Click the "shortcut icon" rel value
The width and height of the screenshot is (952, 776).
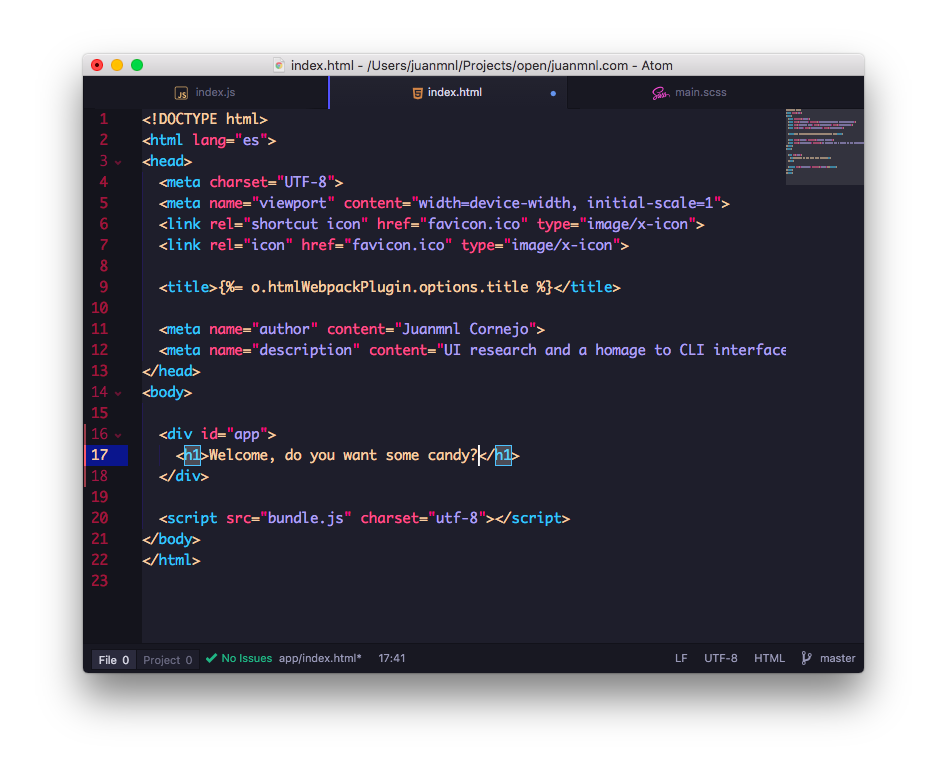pos(305,224)
